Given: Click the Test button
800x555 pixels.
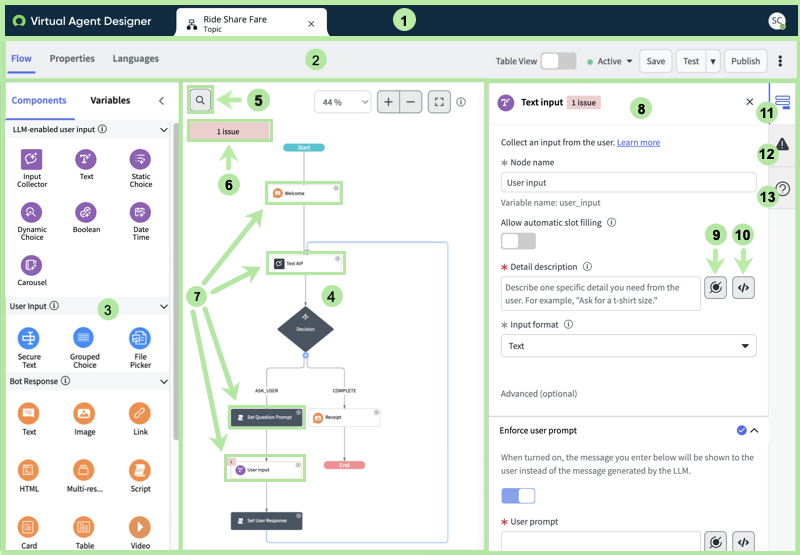Looking at the screenshot, I should pyautogui.click(x=691, y=61).
